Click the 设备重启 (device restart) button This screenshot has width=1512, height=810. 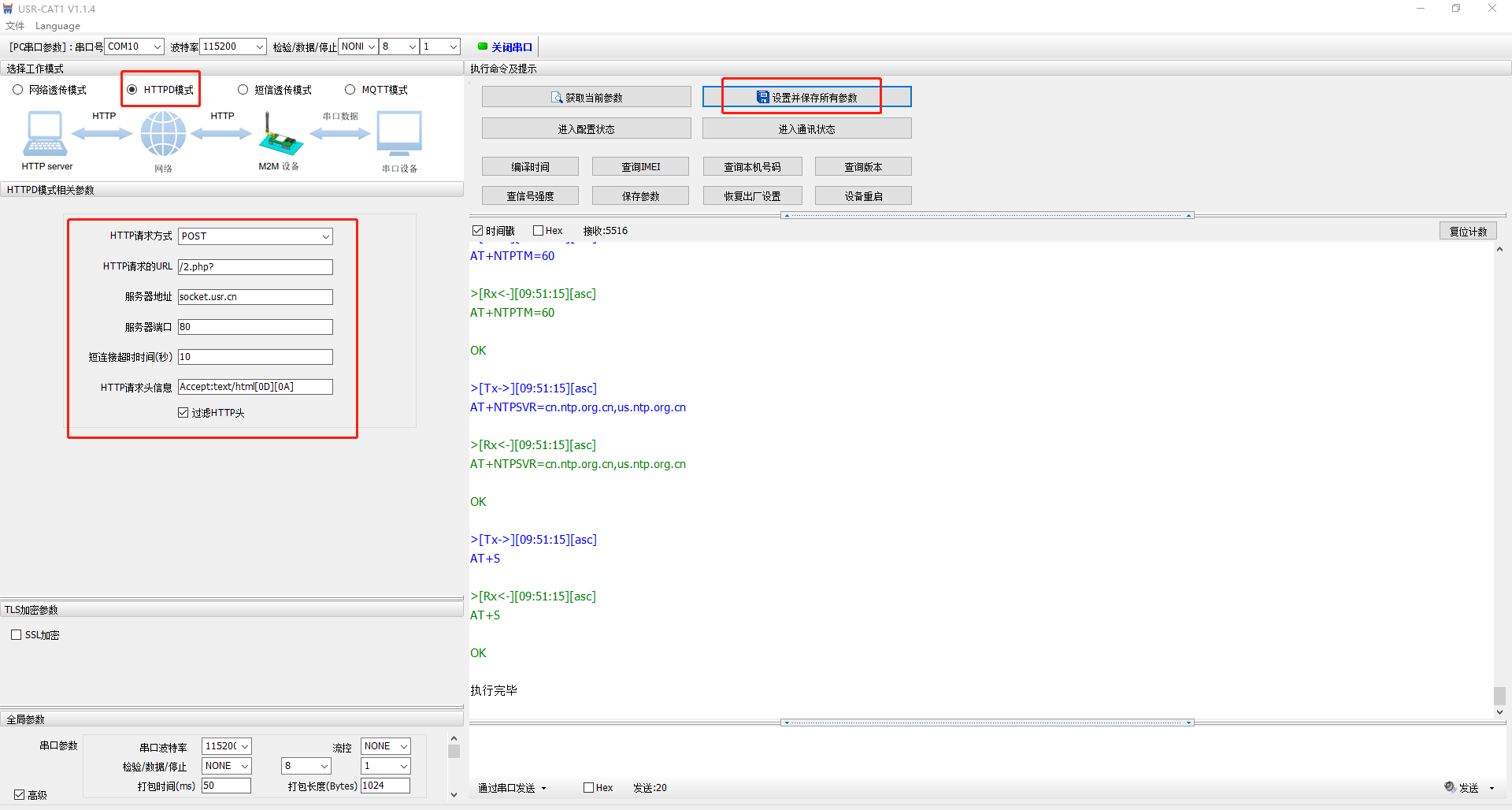tap(863, 196)
